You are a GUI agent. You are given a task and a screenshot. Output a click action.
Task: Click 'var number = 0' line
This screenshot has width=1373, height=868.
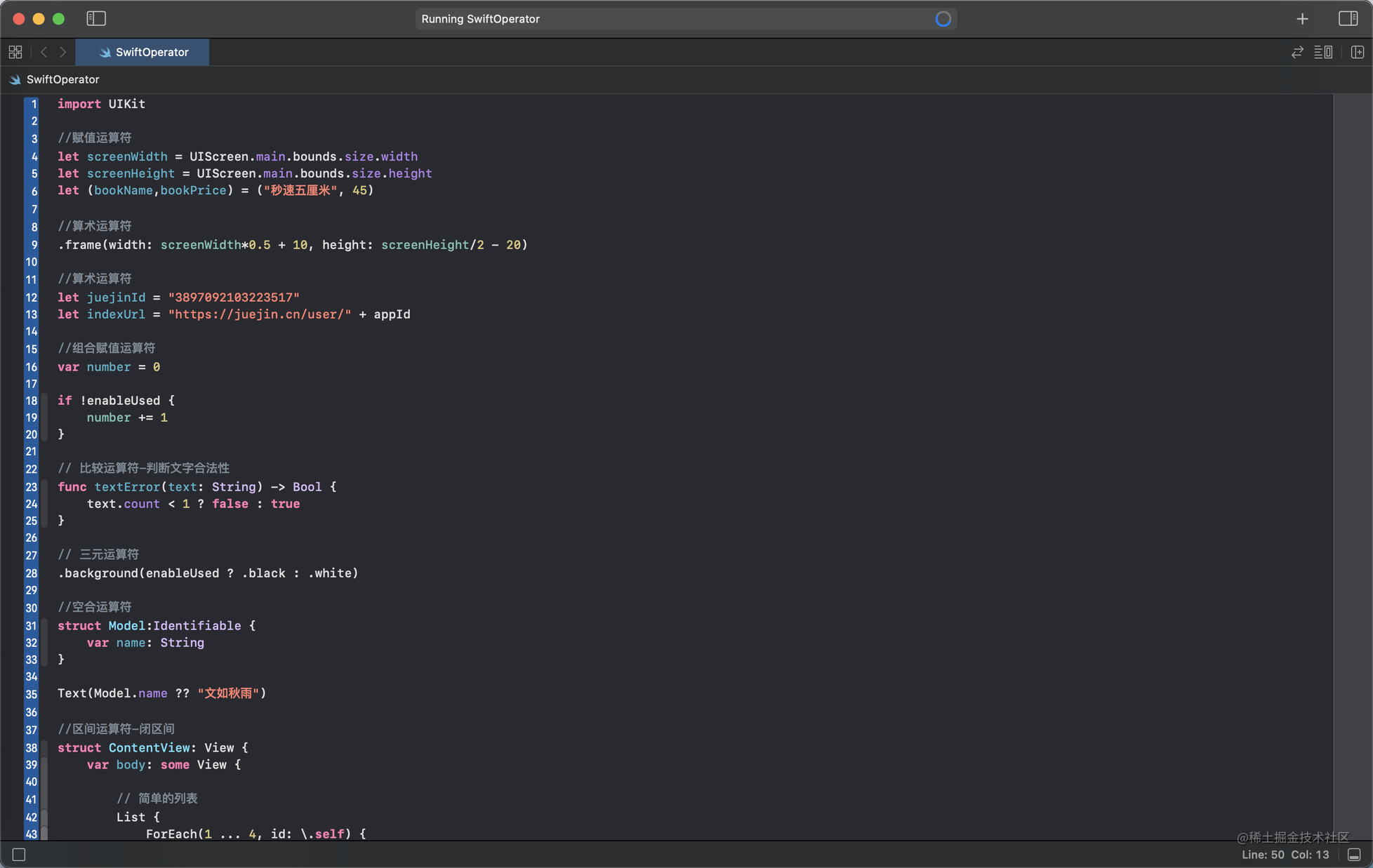pyautogui.click(x=109, y=367)
